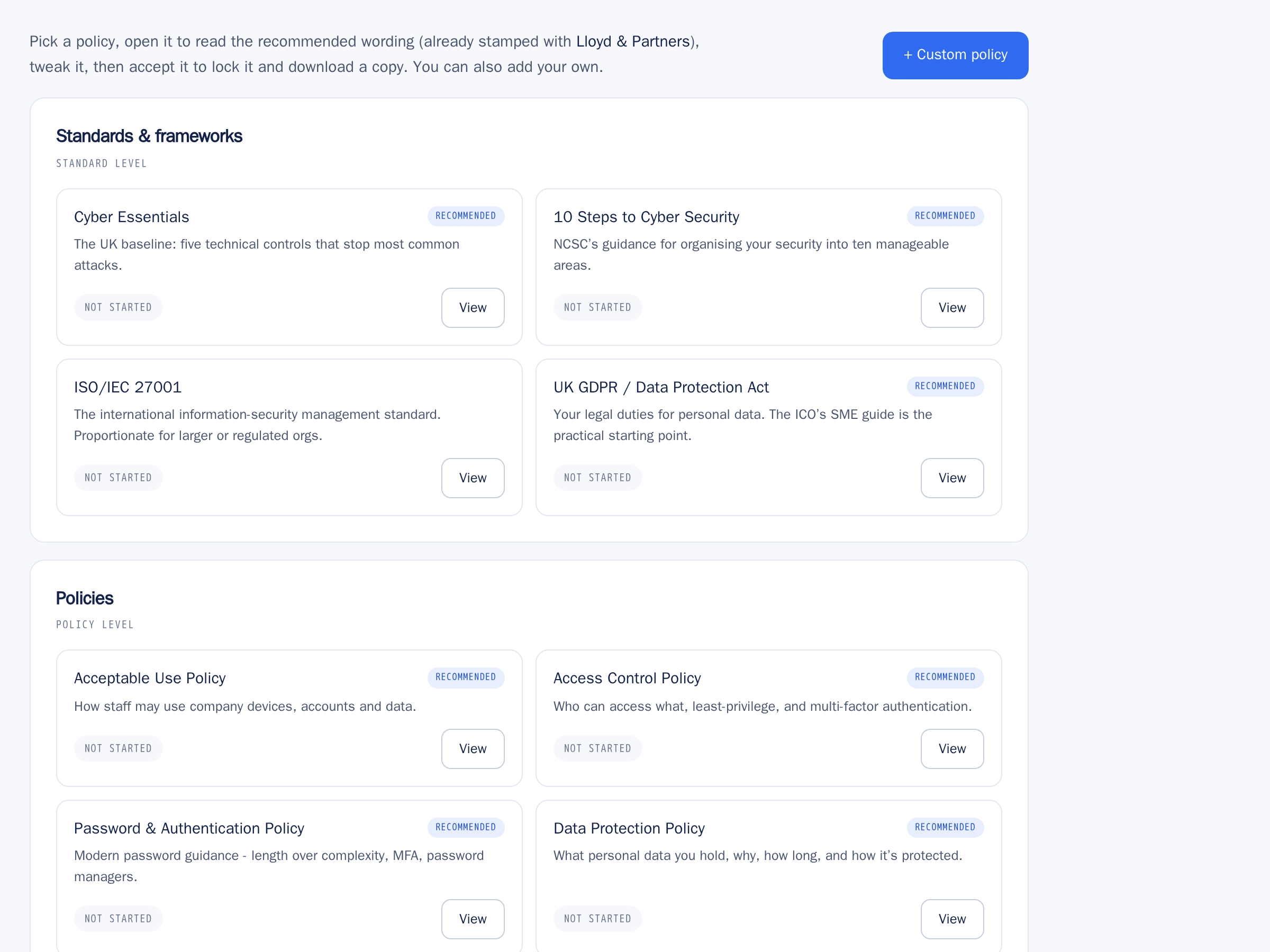Viewport: 1270px width, 952px height.
Task: Click the Standards & frameworks heading
Action: (x=149, y=136)
